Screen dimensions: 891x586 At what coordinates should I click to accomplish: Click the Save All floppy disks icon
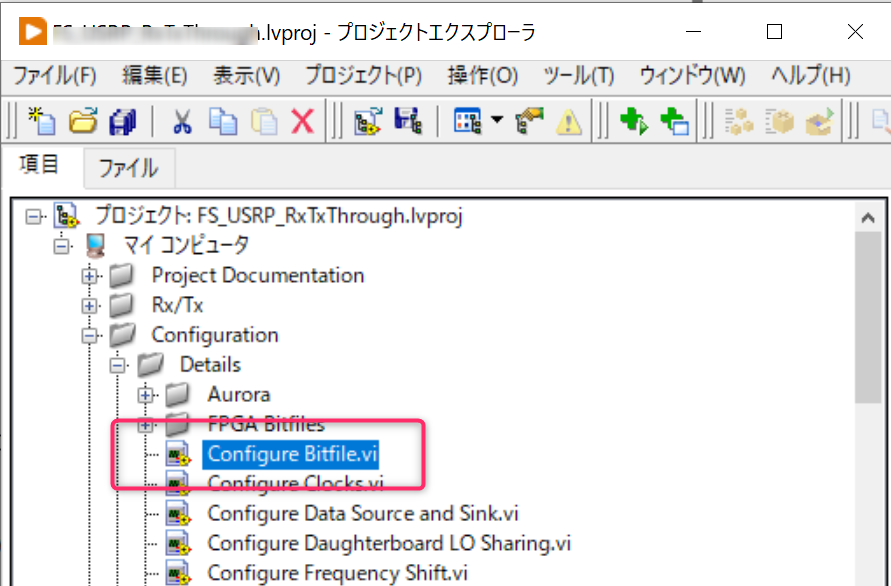pos(123,121)
